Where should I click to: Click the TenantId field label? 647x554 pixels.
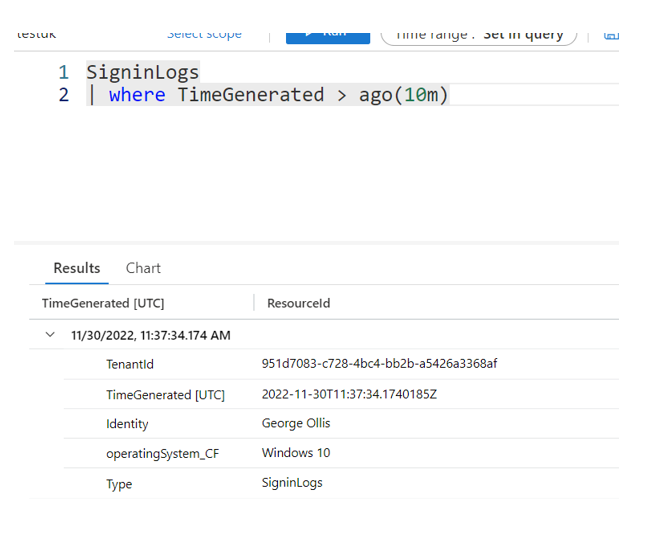point(130,365)
